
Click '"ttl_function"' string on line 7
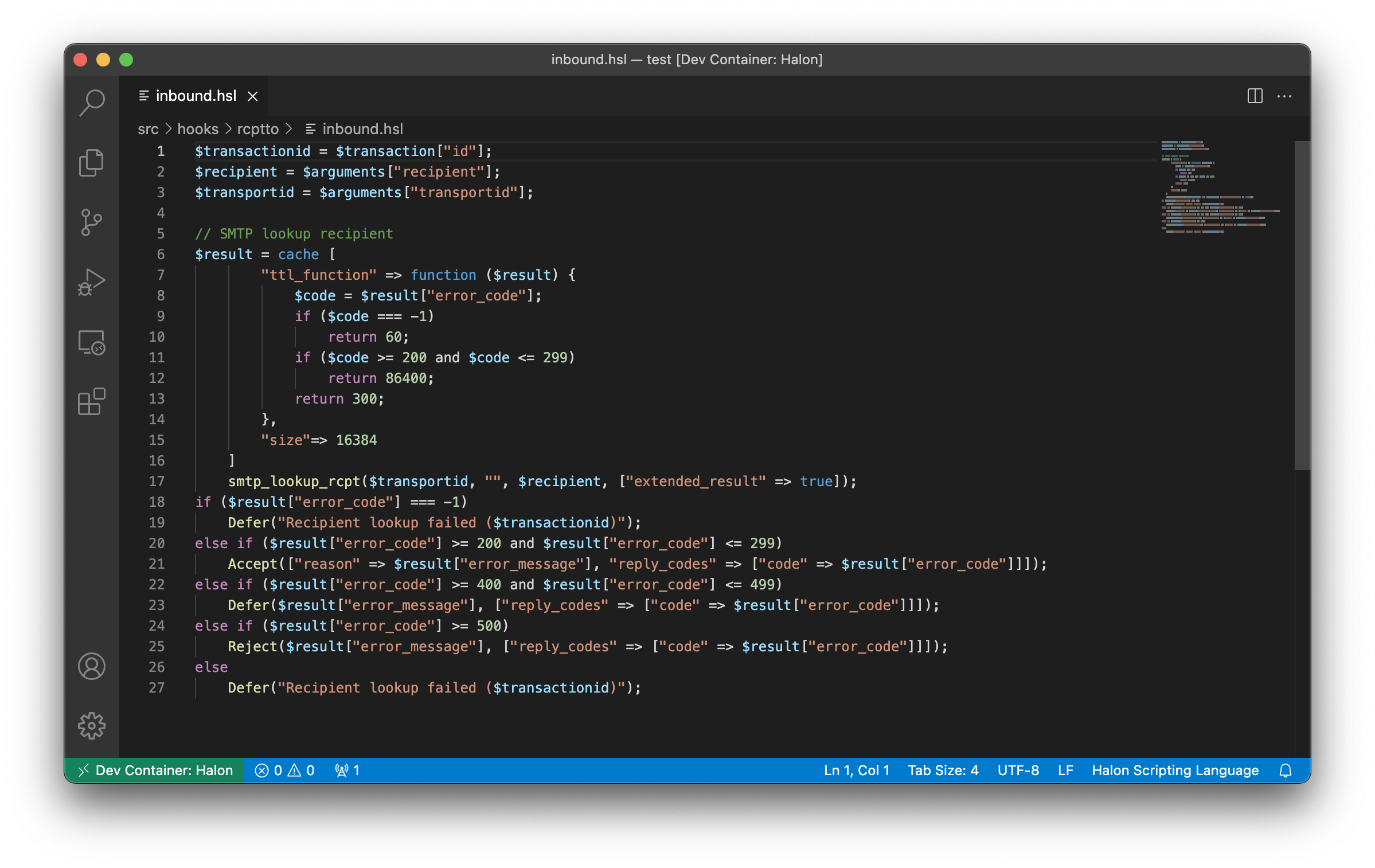(319, 275)
